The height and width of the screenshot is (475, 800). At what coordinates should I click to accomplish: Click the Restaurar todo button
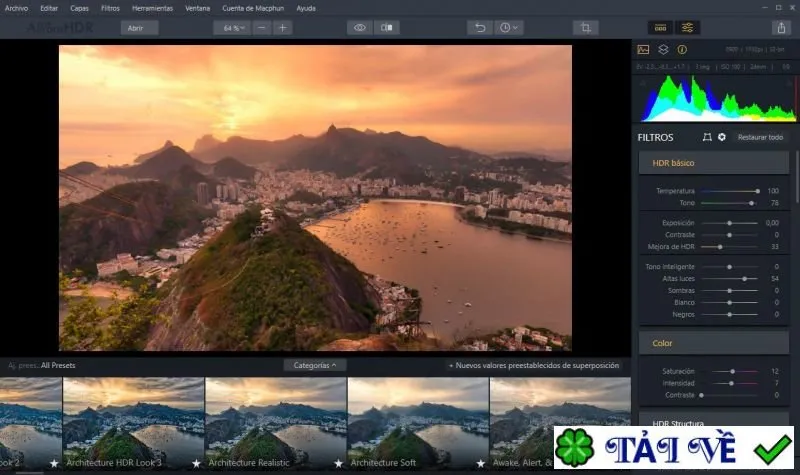760,137
